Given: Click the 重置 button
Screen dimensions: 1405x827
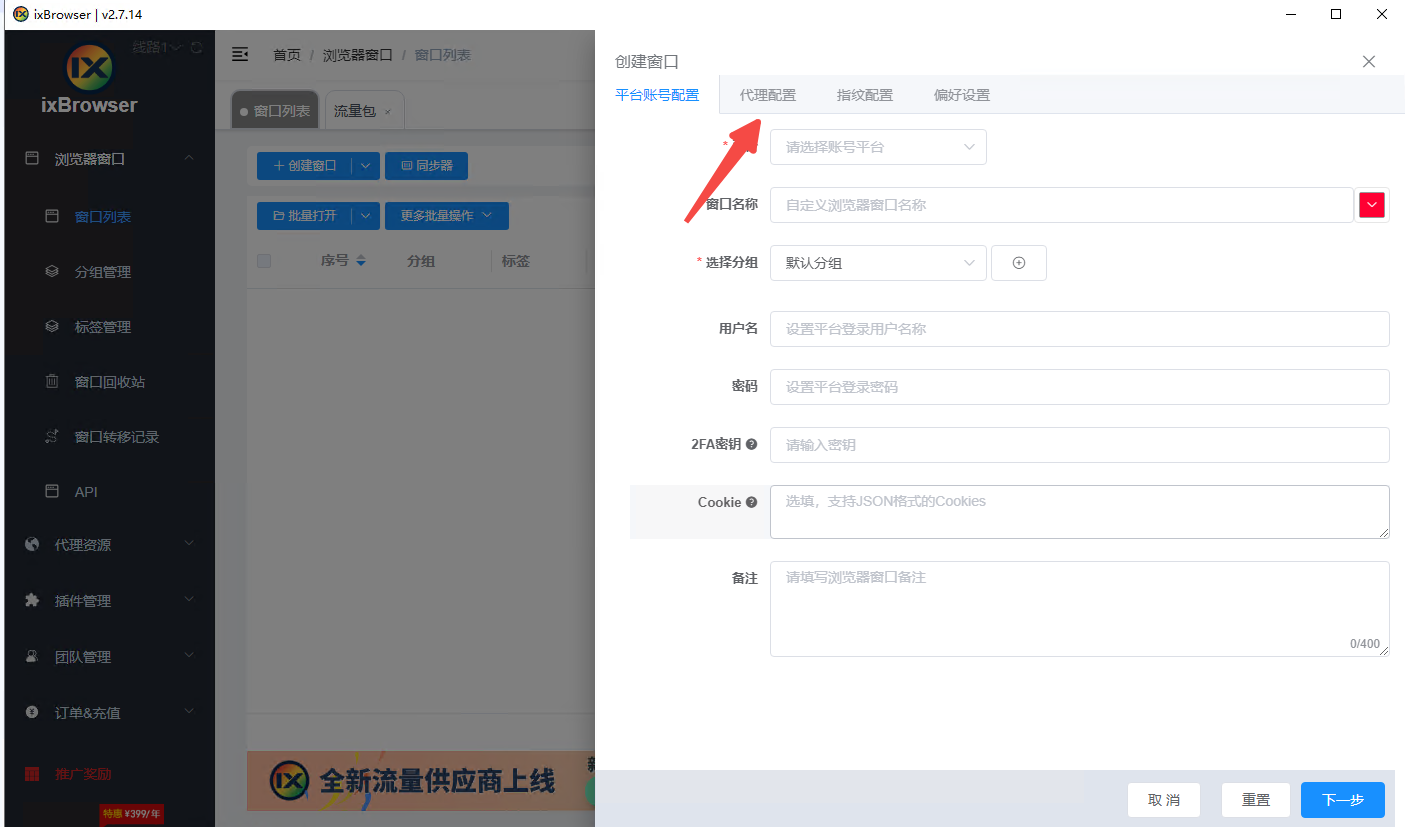Looking at the screenshot, I should (1255, 800).
